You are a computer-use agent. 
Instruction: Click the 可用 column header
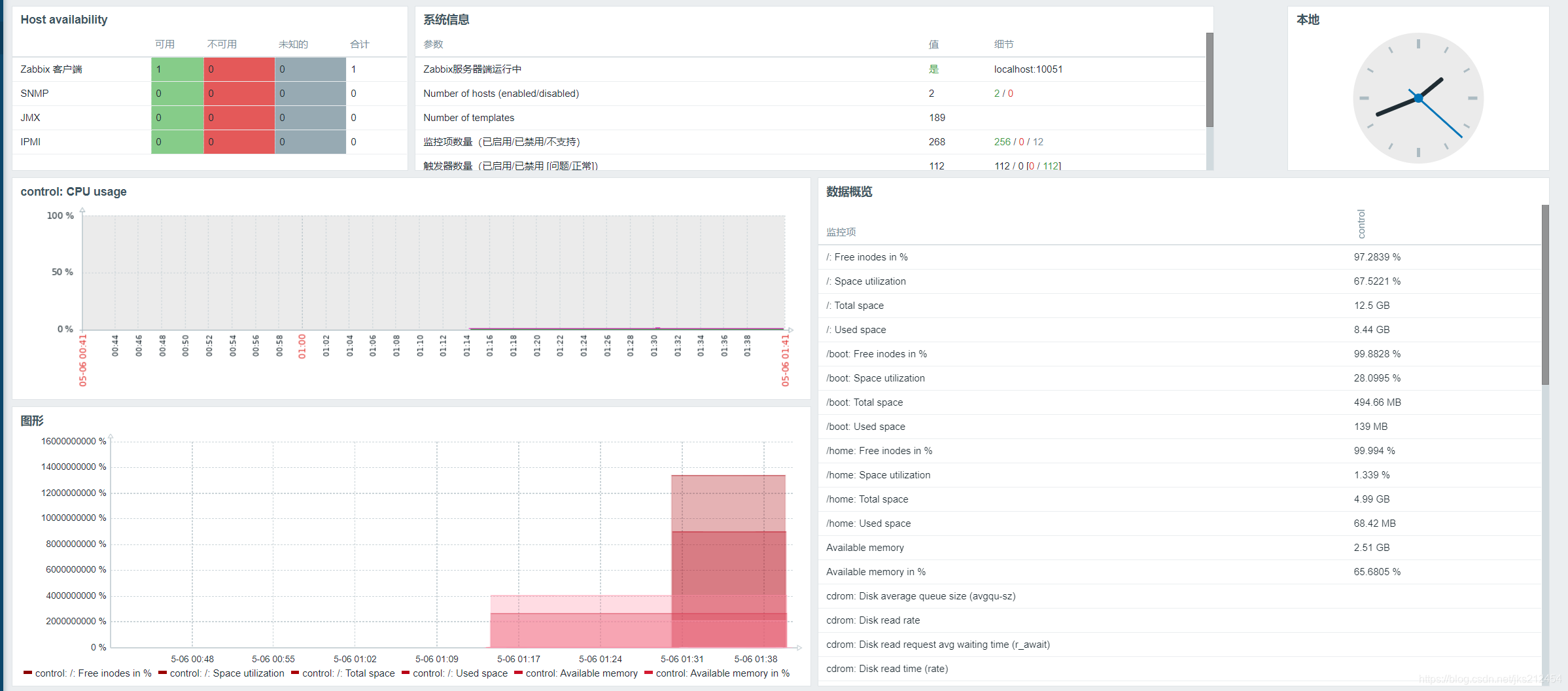165,44
